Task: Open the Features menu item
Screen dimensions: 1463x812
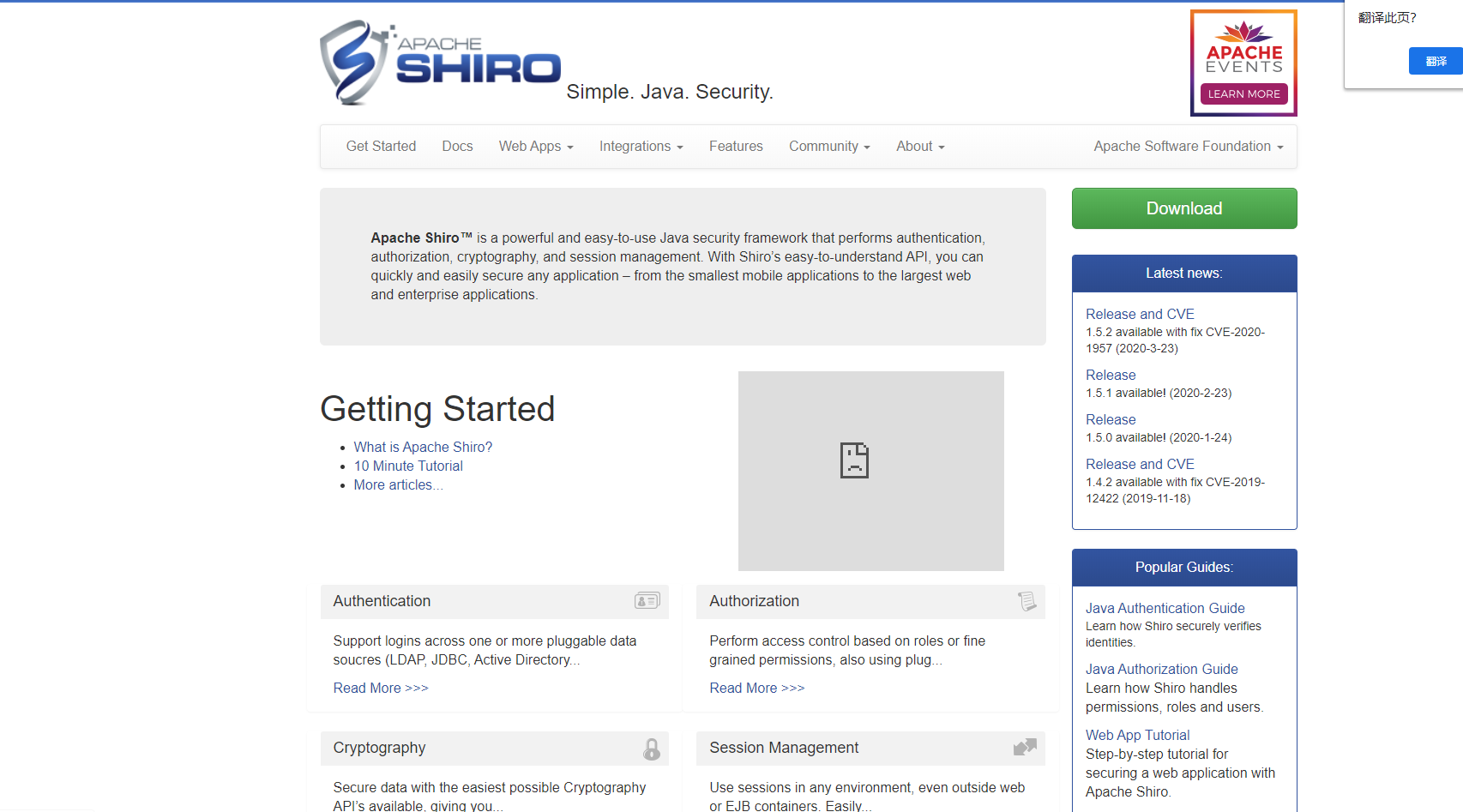Action: click(x=736, y=147)
